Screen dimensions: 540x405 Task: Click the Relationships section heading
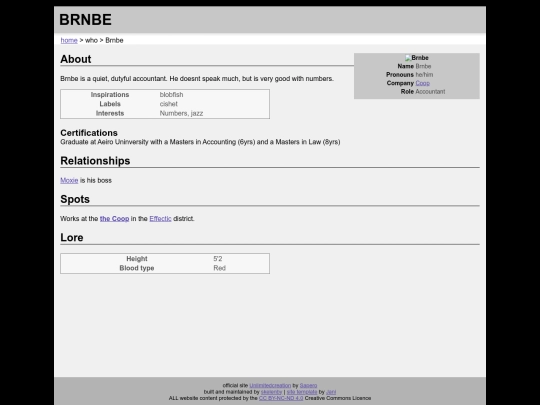coord(95,161)
